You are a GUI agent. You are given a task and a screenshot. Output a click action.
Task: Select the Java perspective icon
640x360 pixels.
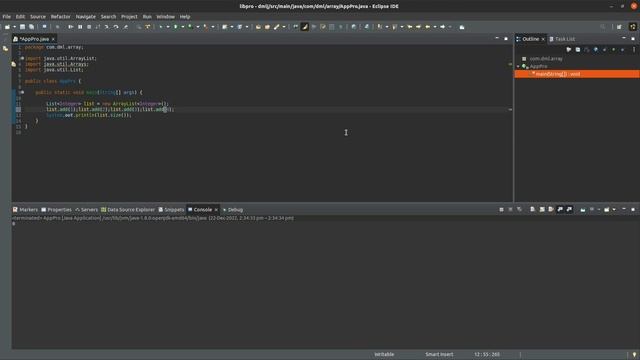point(633,27)
